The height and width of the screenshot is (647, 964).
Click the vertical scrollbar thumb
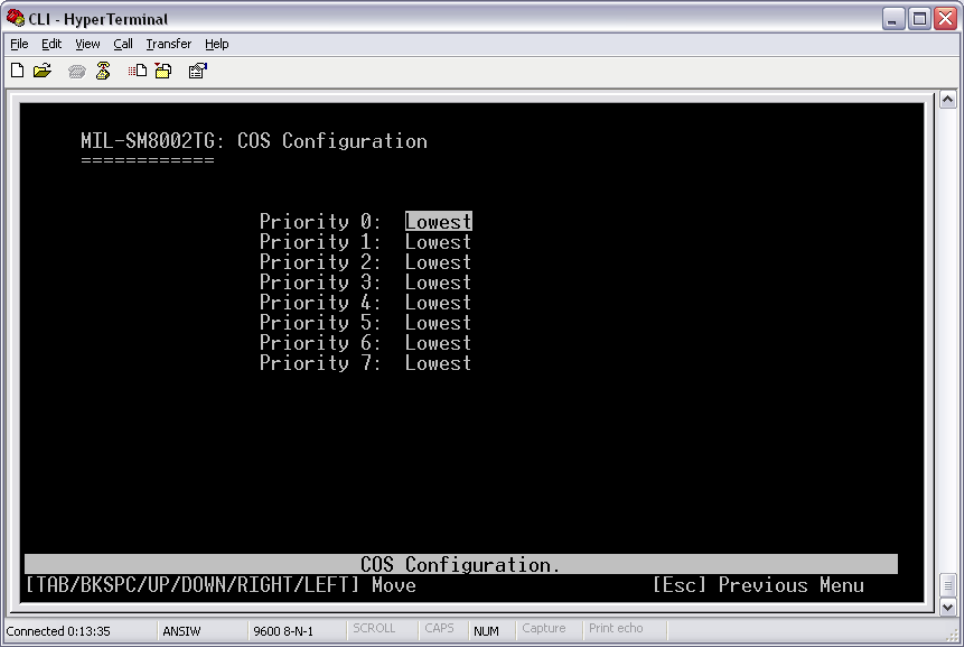coord(947,584)
